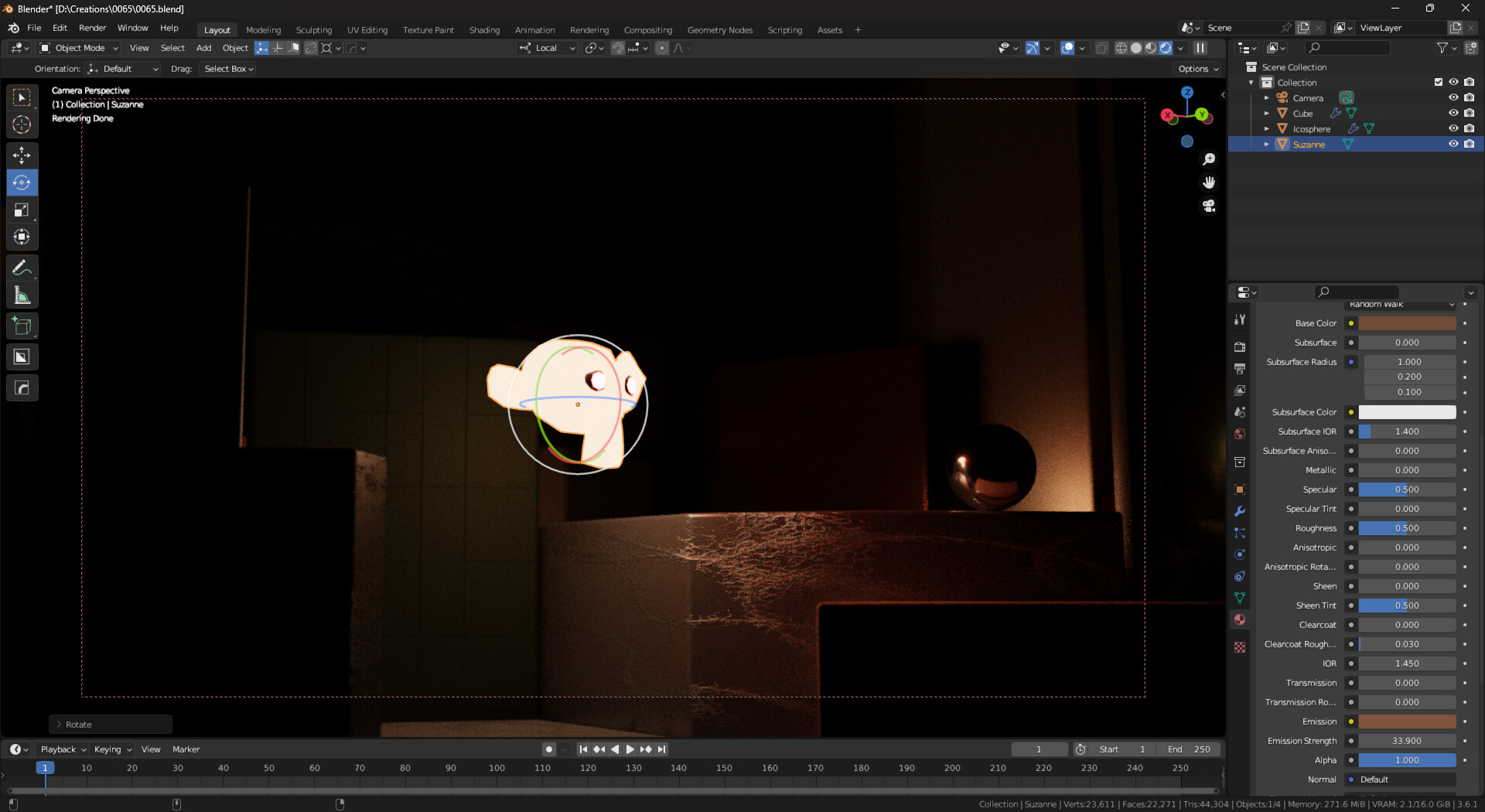Expand the Rotate operator panel

pyautogui.click(x=110, y=725)
